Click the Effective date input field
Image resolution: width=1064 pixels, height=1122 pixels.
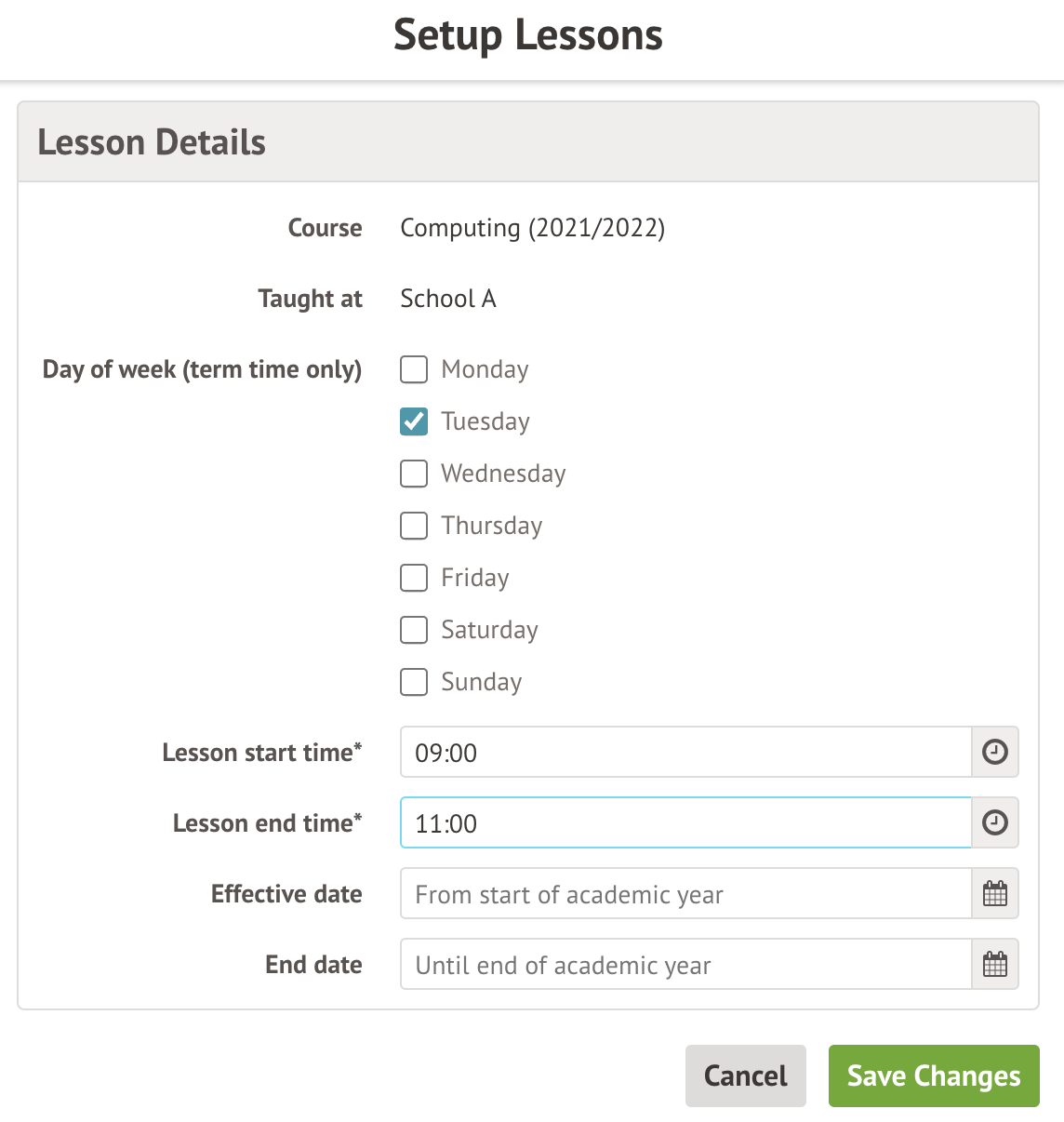[685, 893]
